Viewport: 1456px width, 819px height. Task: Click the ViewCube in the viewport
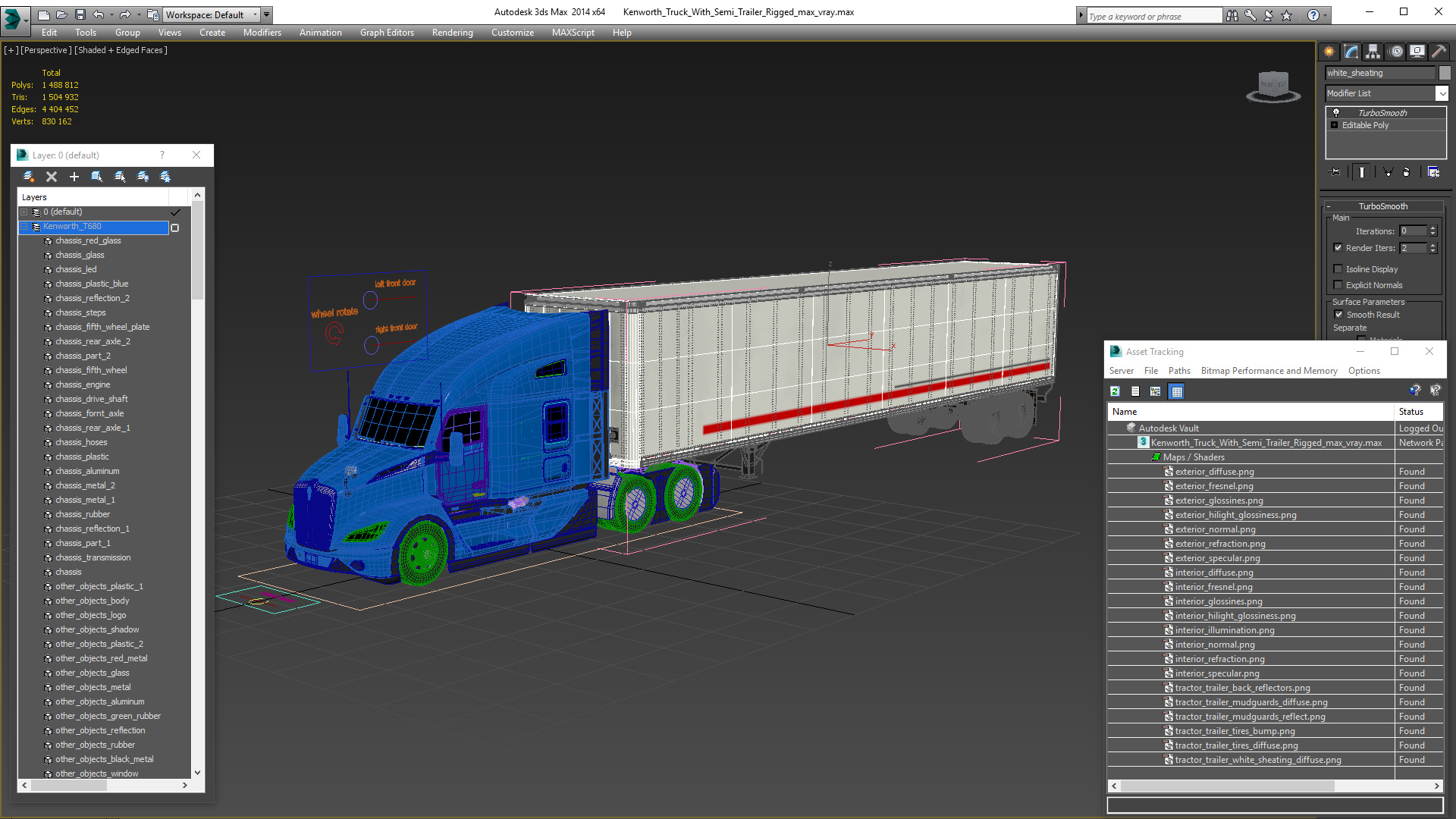(x=1273, y=86)
